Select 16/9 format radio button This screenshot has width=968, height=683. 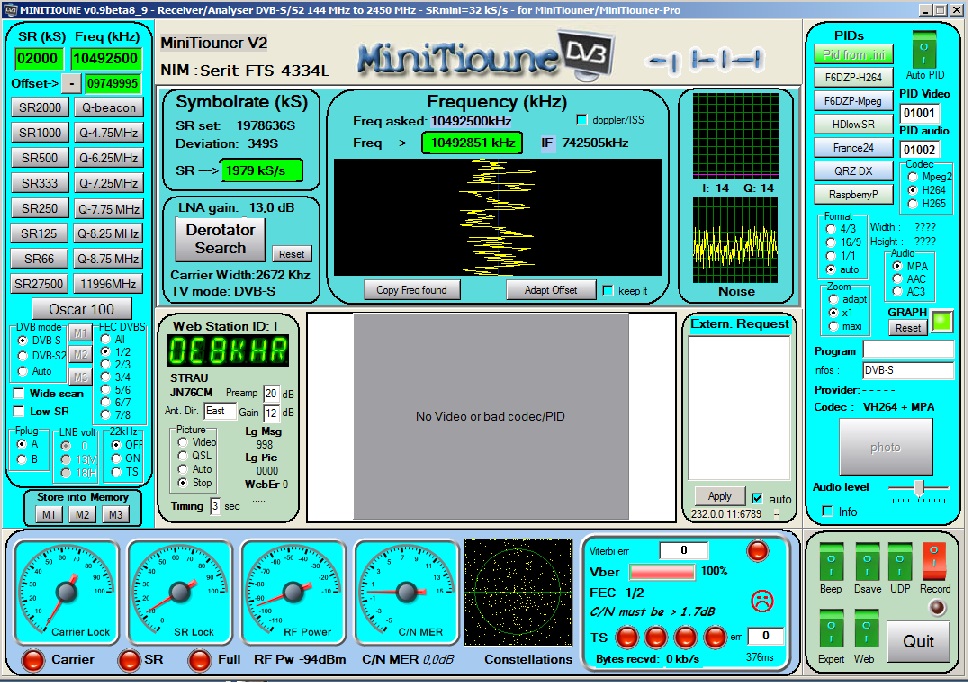[x=831, y=242]
